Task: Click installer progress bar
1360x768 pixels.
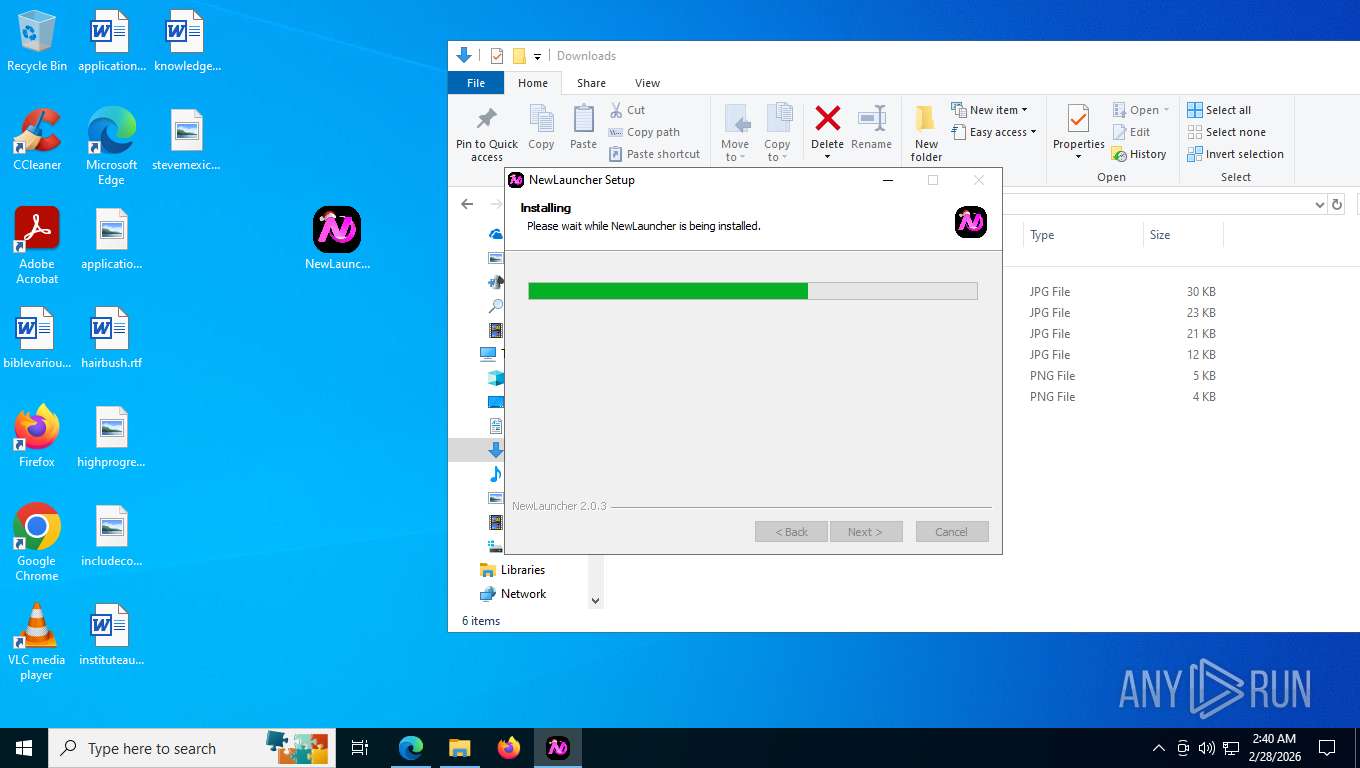Action: point(752,291)
